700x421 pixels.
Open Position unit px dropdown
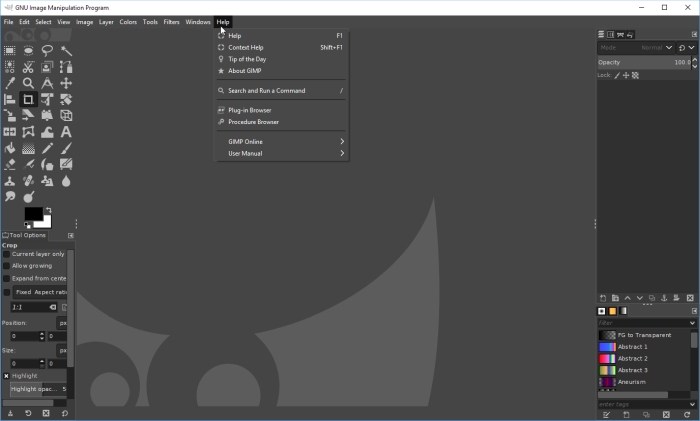(62, 323)
